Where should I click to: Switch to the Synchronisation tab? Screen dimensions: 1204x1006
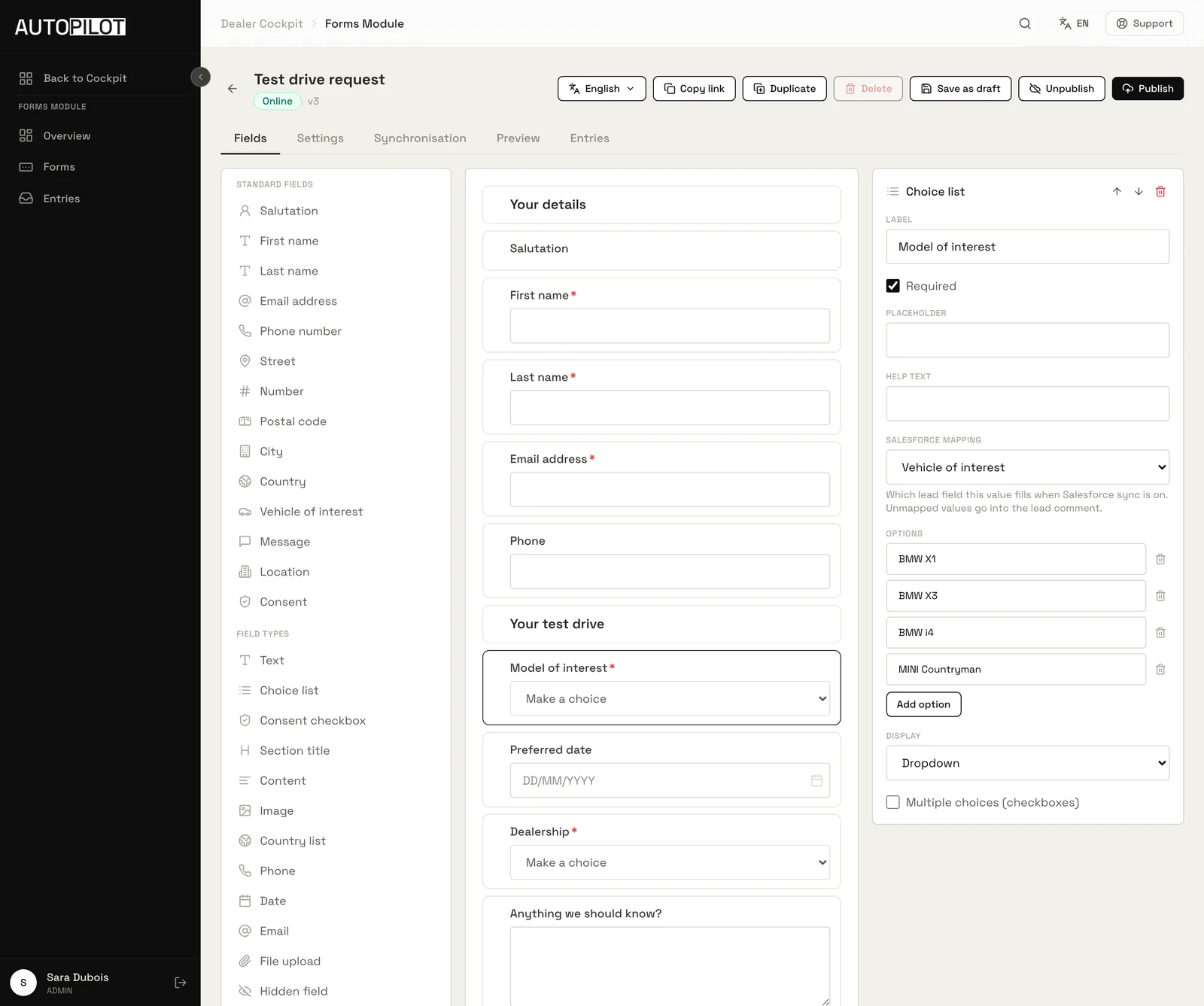click(x=420, y=138)
